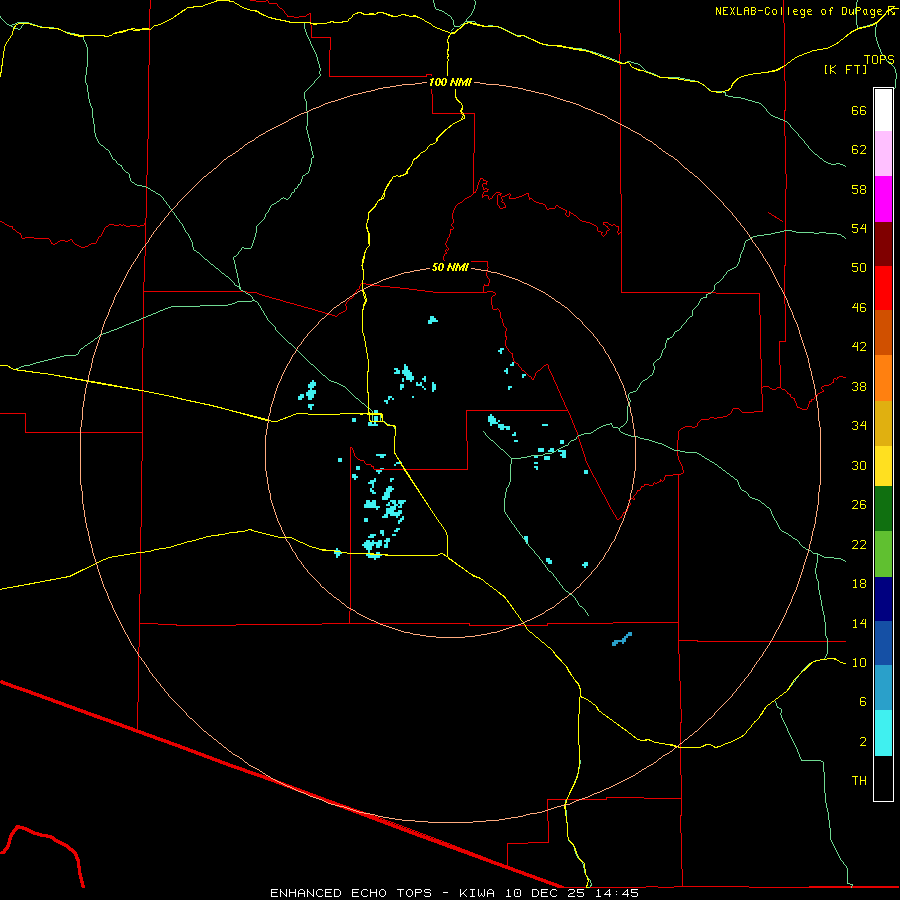Click the legend value 66
The height and width of the screenshot is (900, 900).
[859, 110]
